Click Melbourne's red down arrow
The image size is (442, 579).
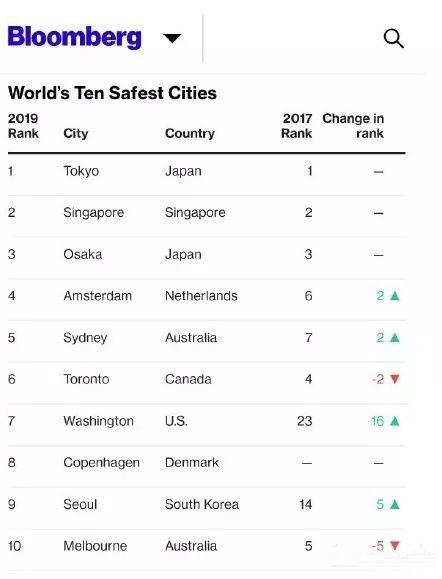click(395, 546)
